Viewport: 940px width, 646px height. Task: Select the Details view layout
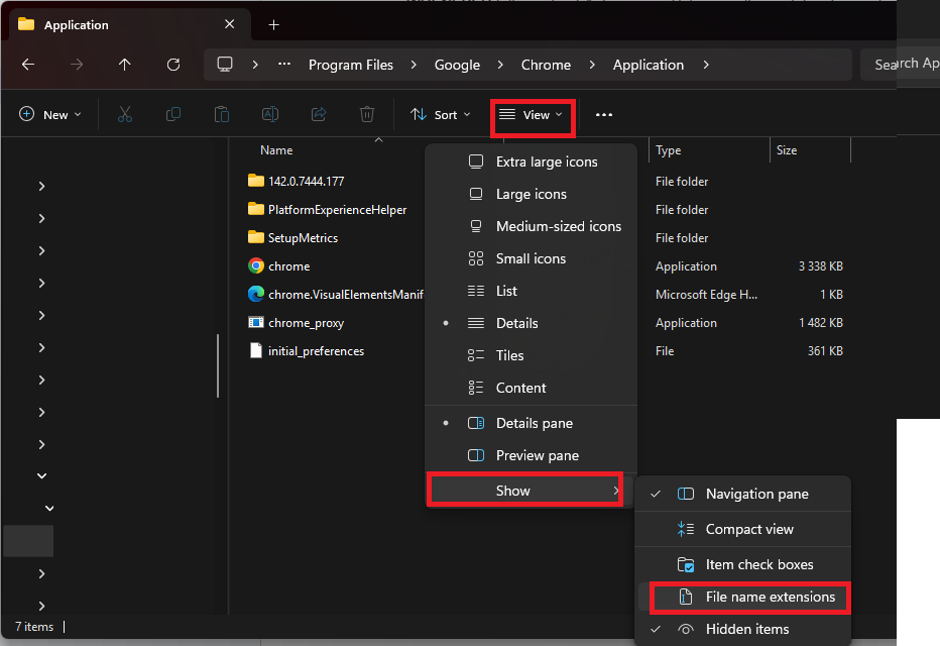click(531, 323)
